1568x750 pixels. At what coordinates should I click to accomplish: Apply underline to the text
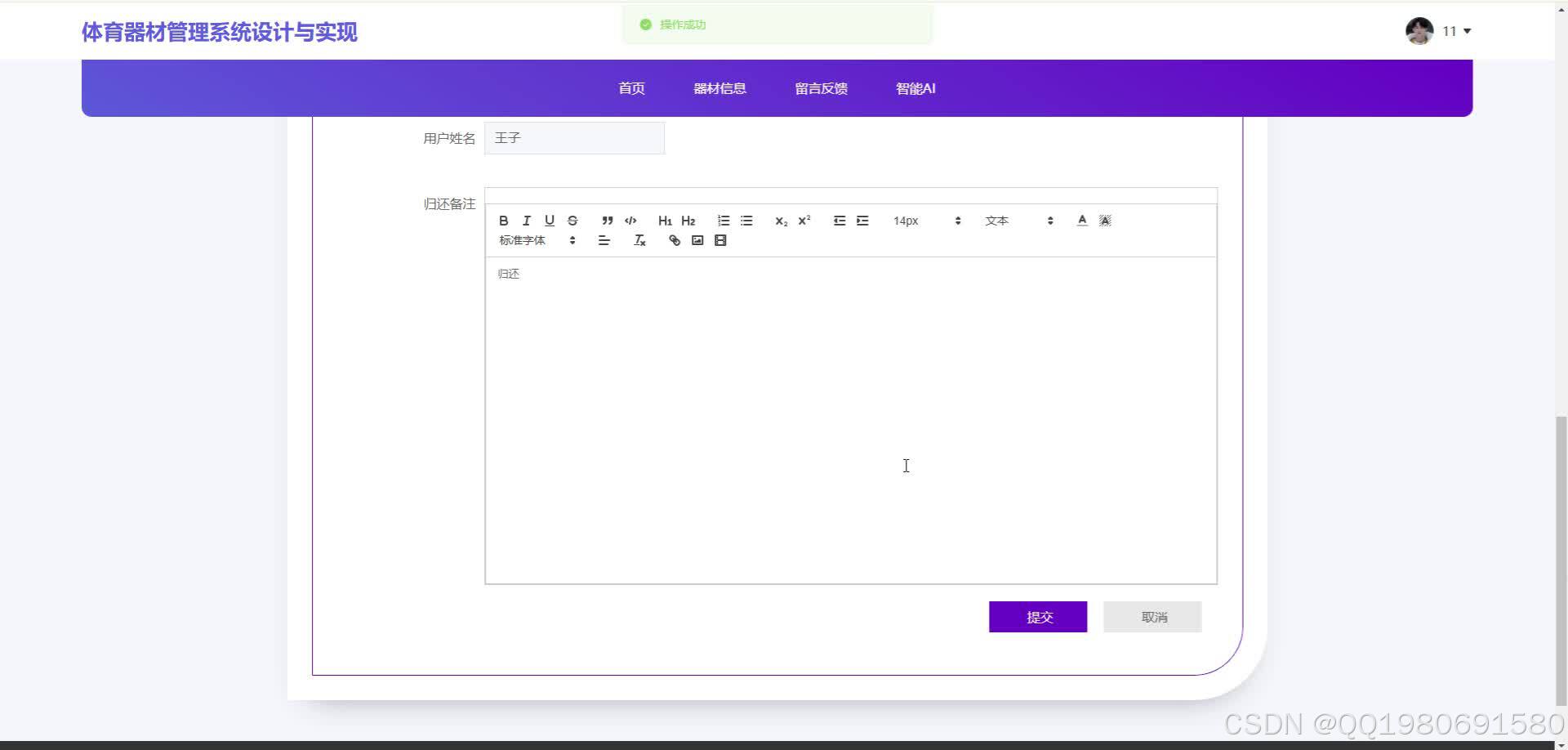tap(549, 221)
